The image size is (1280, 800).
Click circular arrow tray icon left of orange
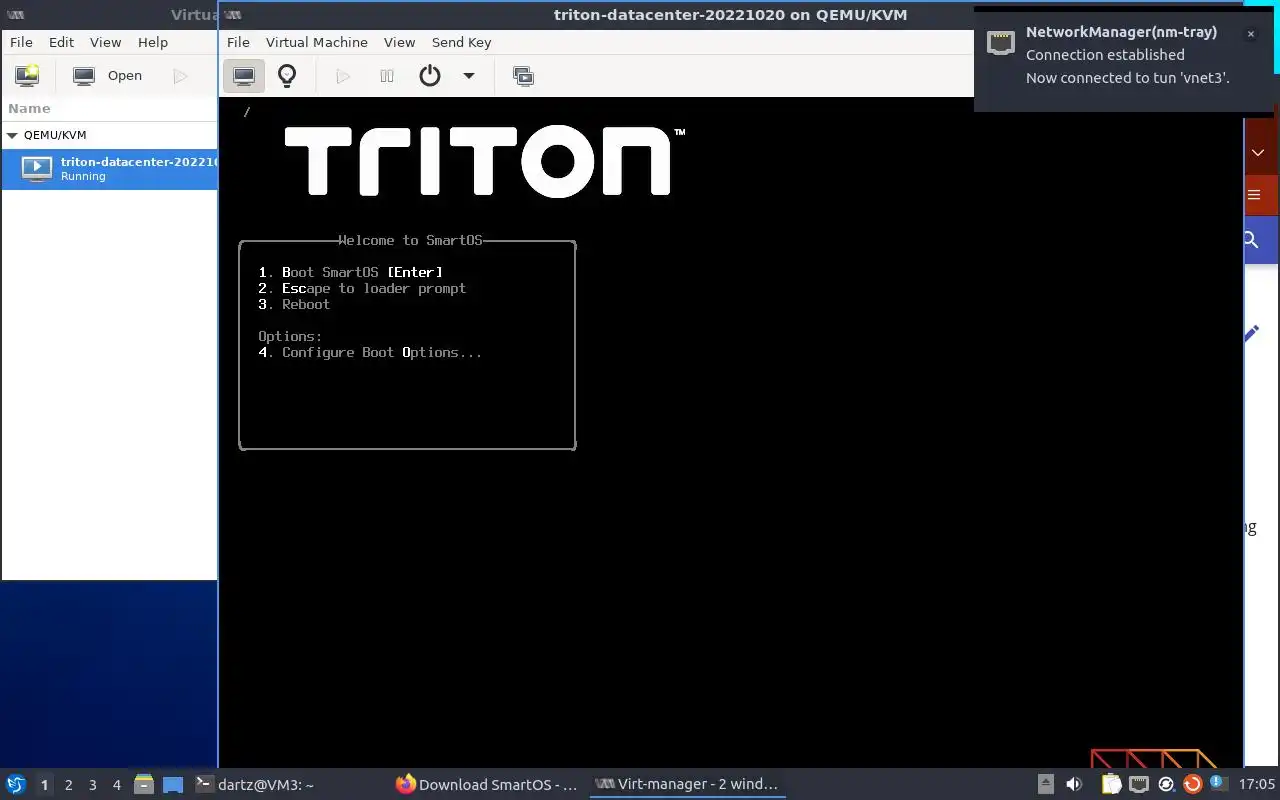[1166, 784]
